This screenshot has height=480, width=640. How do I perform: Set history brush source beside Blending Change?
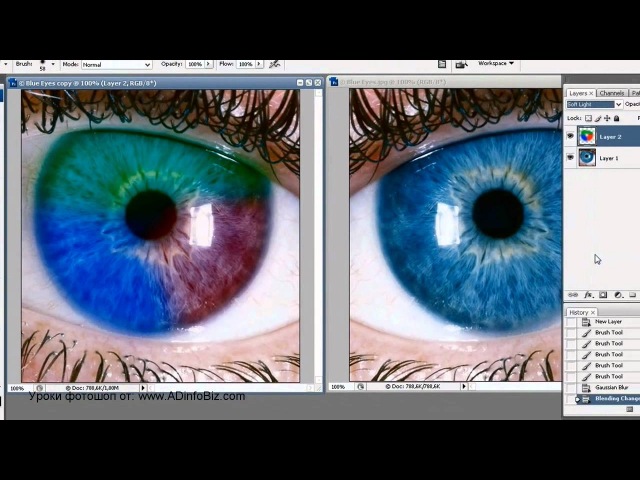(x=571, y=399)
